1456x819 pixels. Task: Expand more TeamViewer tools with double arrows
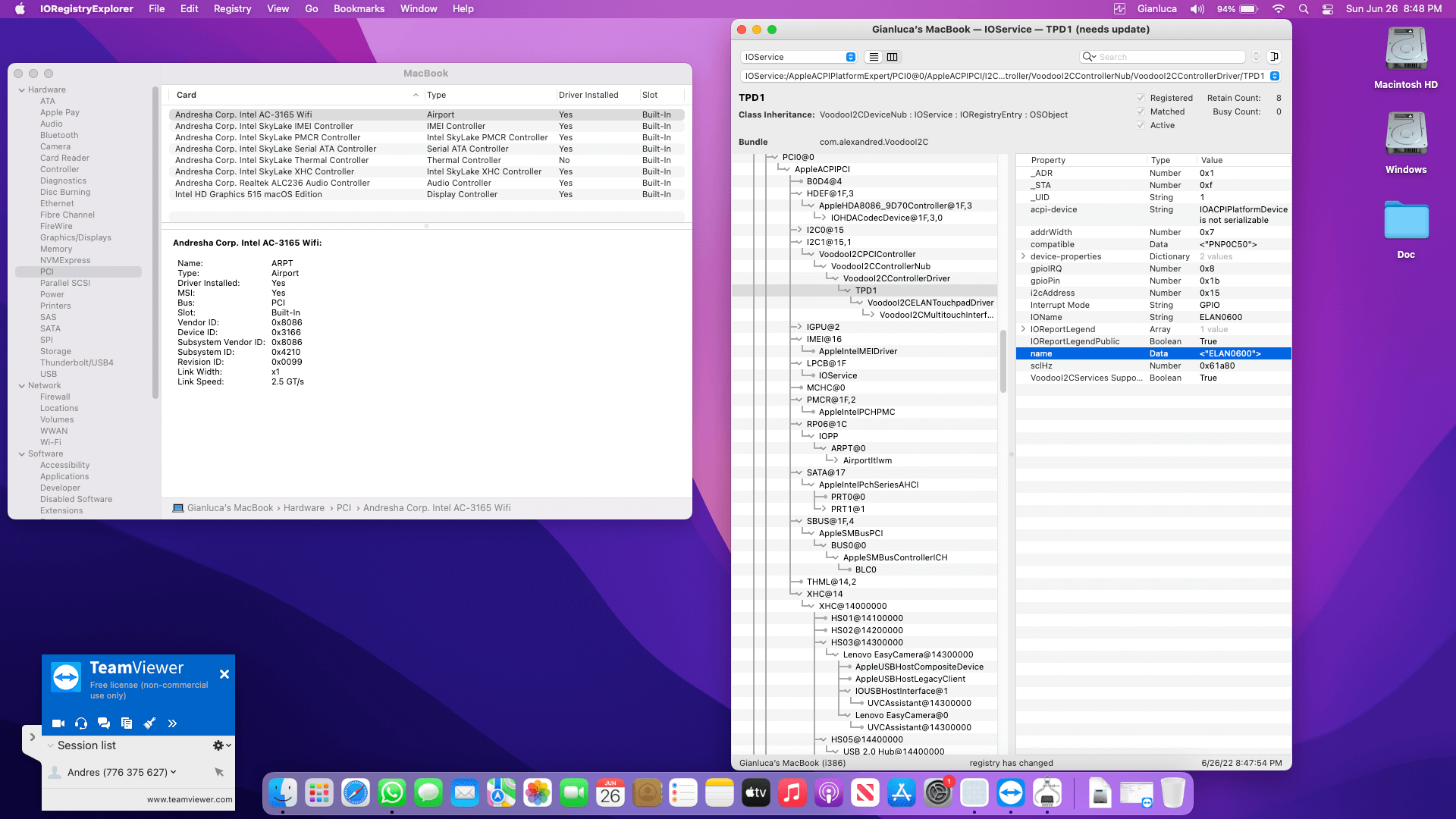(x=172, y=723)
